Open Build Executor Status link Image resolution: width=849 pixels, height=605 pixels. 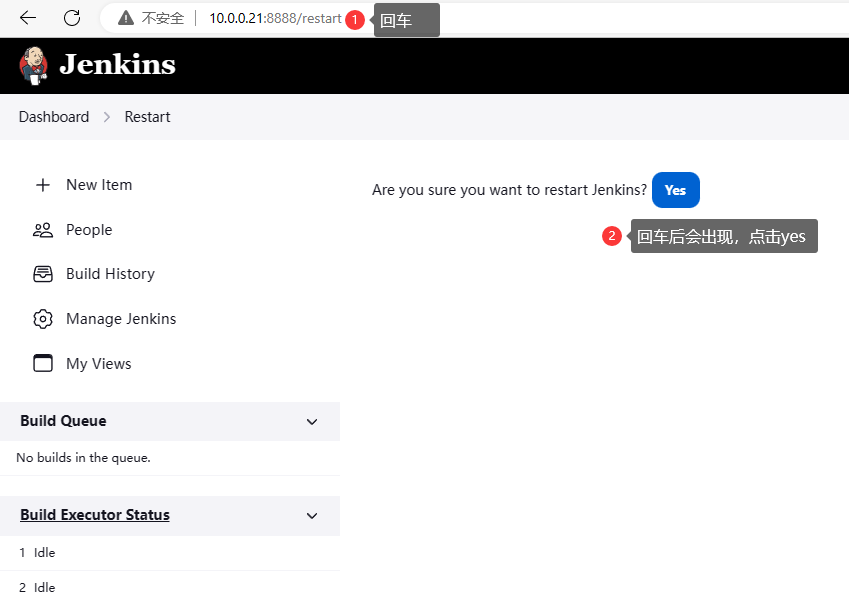click(x=95, y=515)
